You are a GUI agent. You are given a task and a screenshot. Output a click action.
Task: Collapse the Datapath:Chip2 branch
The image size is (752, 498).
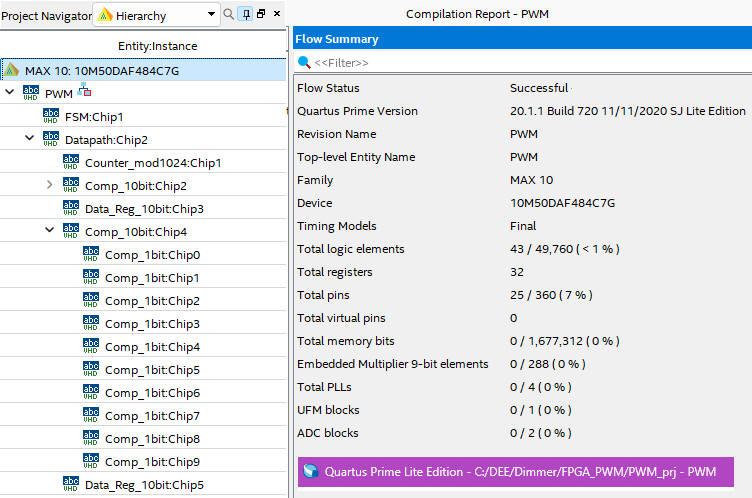coord(30,139)
